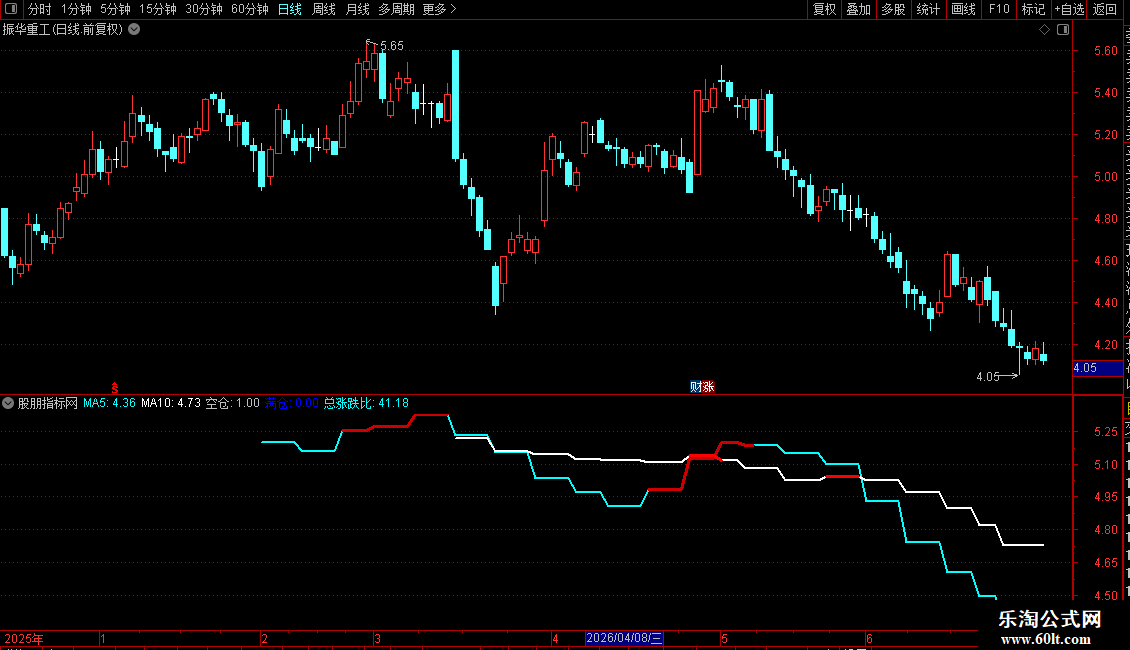Select the 30分钟 period
The height and width of the screenshot is (650, 1130).
204,9
